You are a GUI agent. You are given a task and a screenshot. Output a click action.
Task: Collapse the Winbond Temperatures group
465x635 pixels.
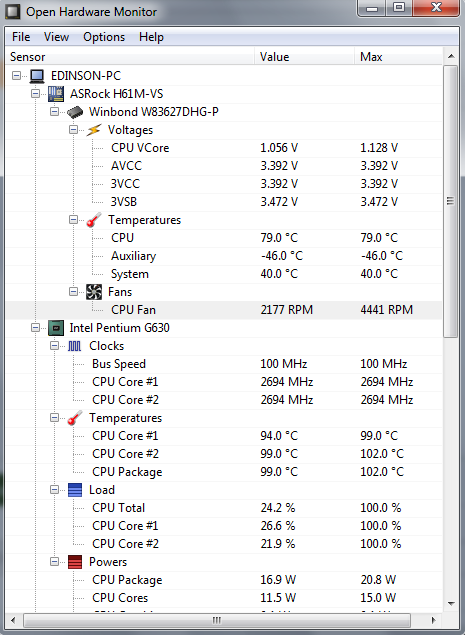[x=73, y=219]
